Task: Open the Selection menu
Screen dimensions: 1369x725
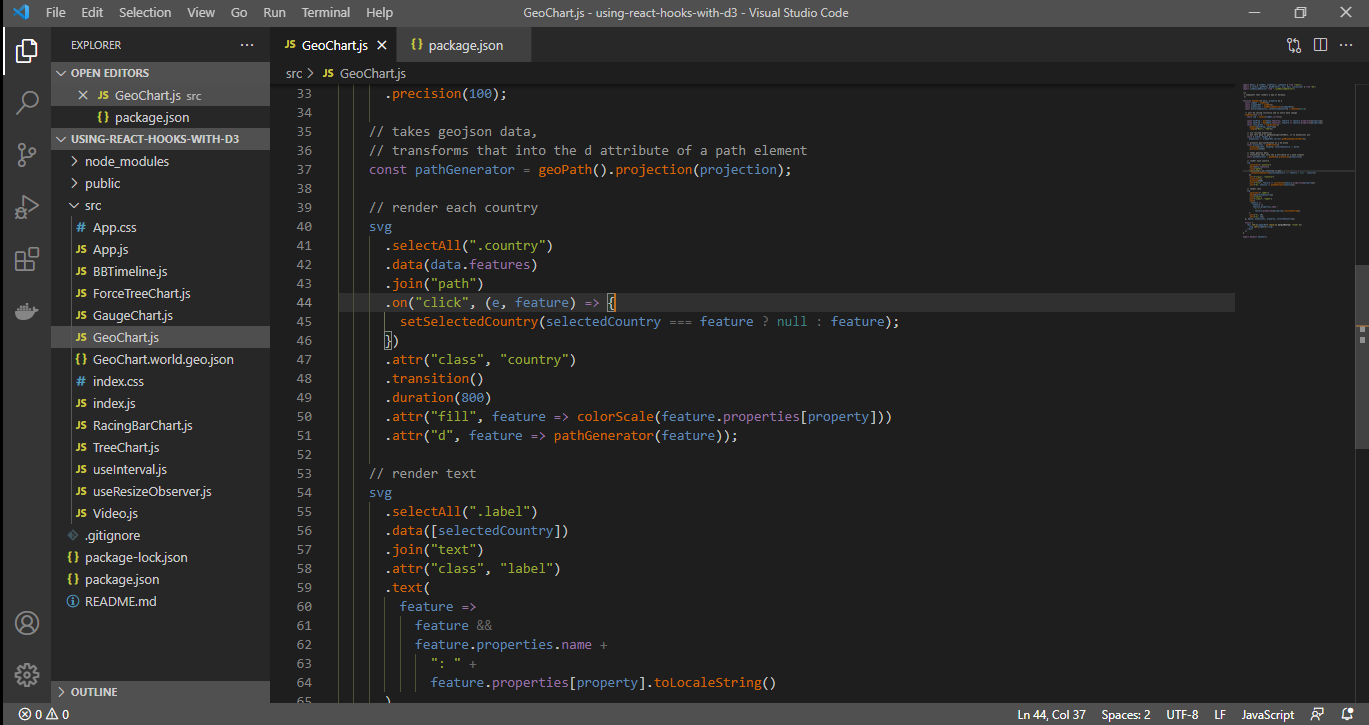Action: tap(145, 12)
